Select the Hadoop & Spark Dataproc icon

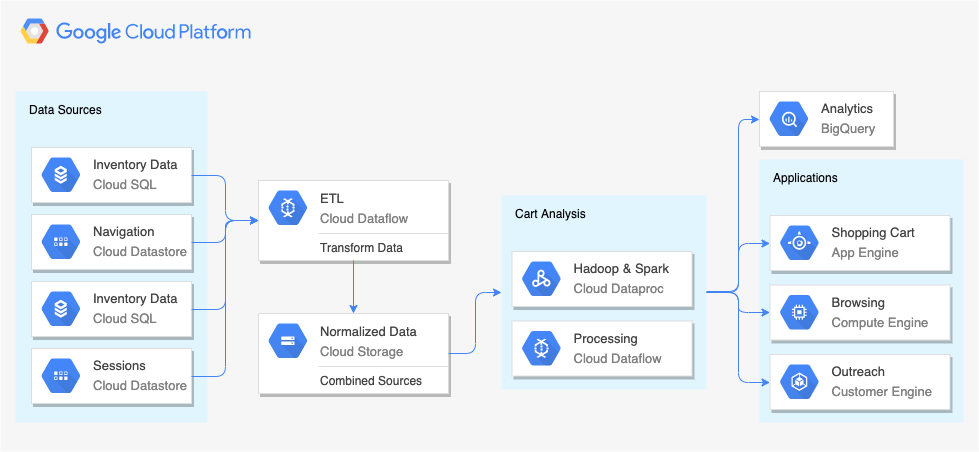(x=541, y=279)
